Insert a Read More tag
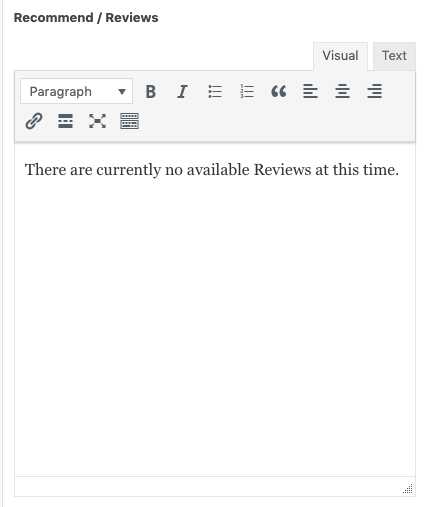This screenshot has height=507, width=427. click(65, 121)
